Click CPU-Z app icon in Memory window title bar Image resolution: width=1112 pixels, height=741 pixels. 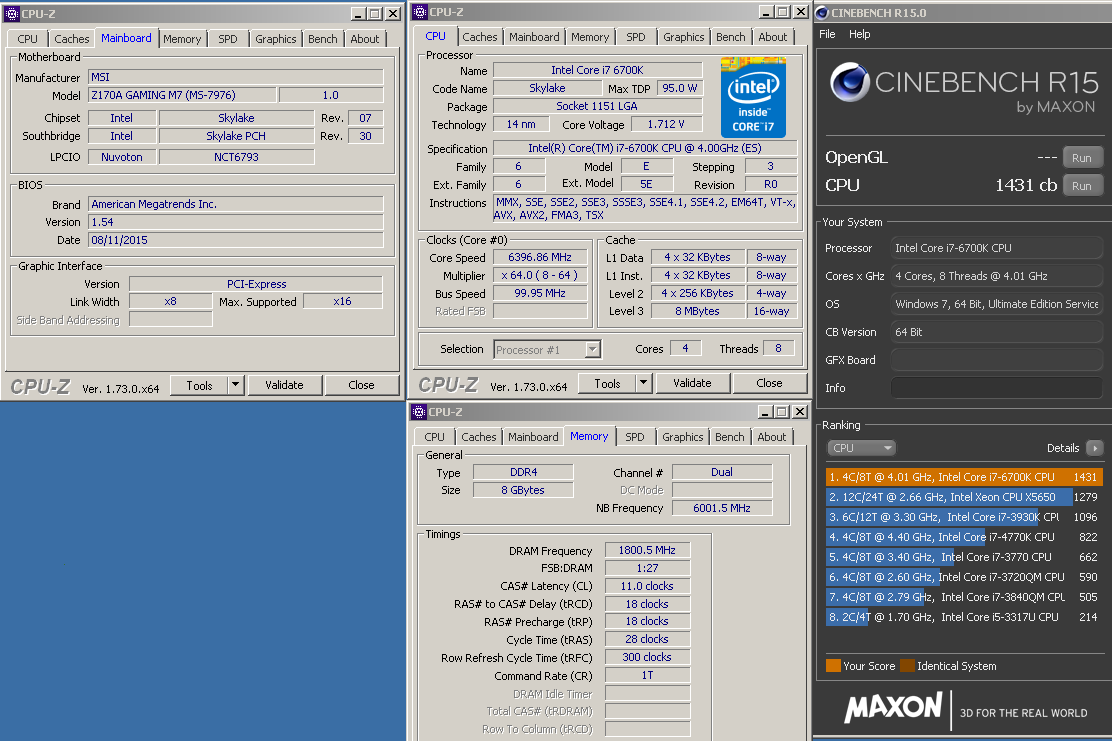419,411
